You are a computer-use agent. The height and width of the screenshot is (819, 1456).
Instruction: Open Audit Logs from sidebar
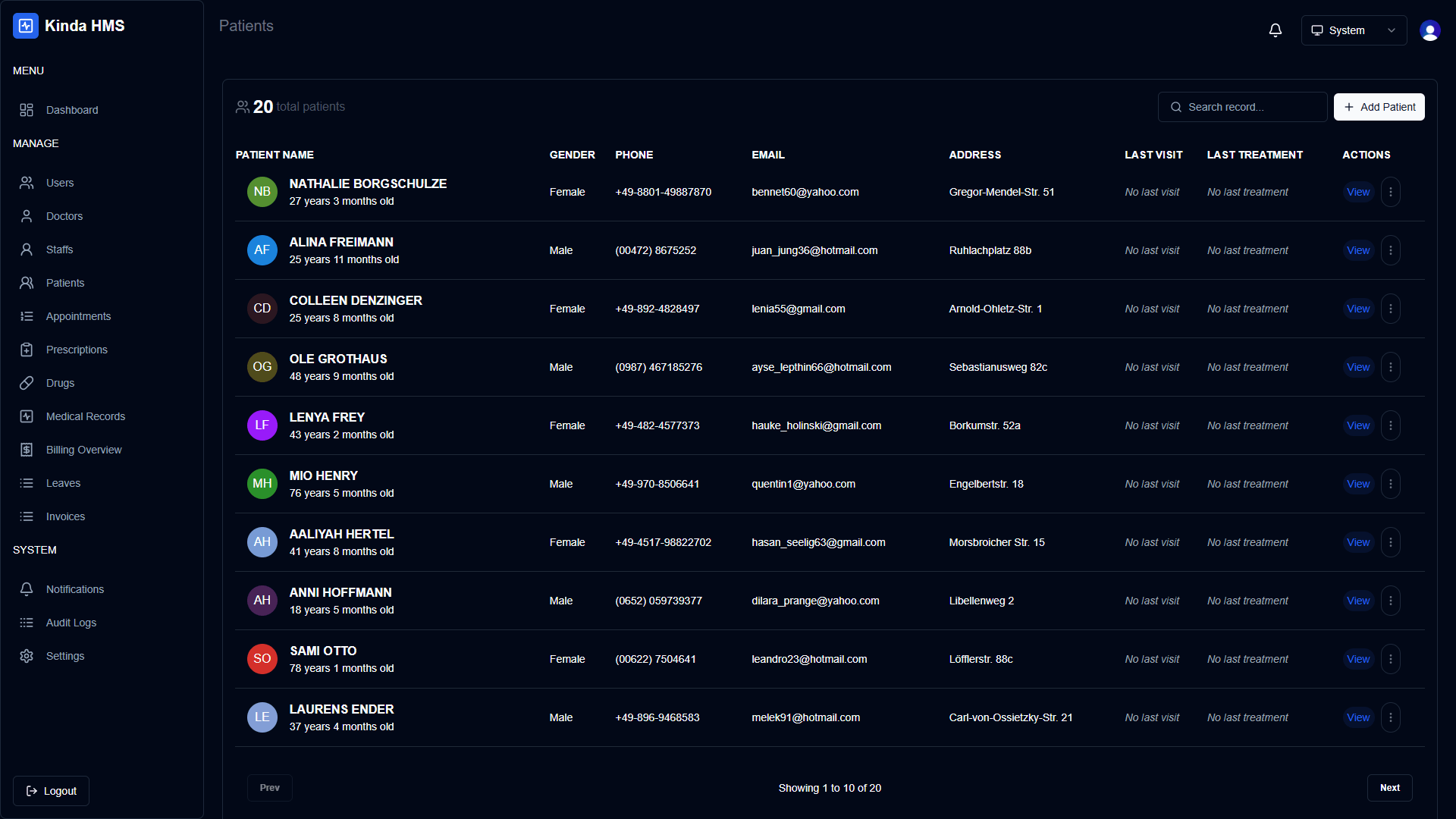(x=71, y=623)
